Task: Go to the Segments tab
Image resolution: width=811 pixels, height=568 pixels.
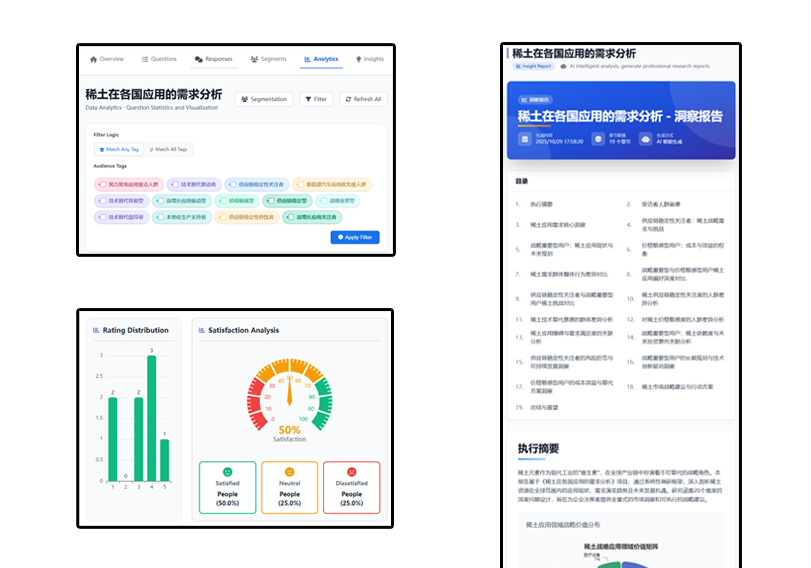Action: [268, 59]
